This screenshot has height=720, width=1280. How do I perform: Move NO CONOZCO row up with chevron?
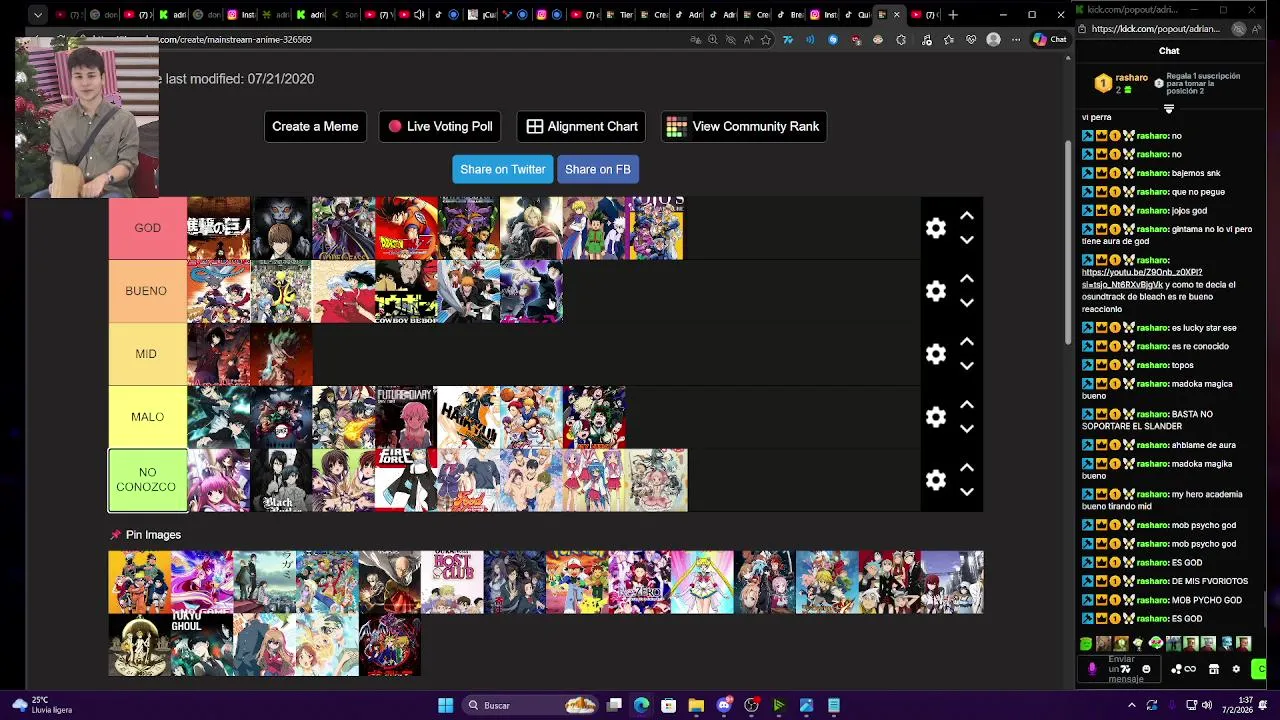point(967,468)
